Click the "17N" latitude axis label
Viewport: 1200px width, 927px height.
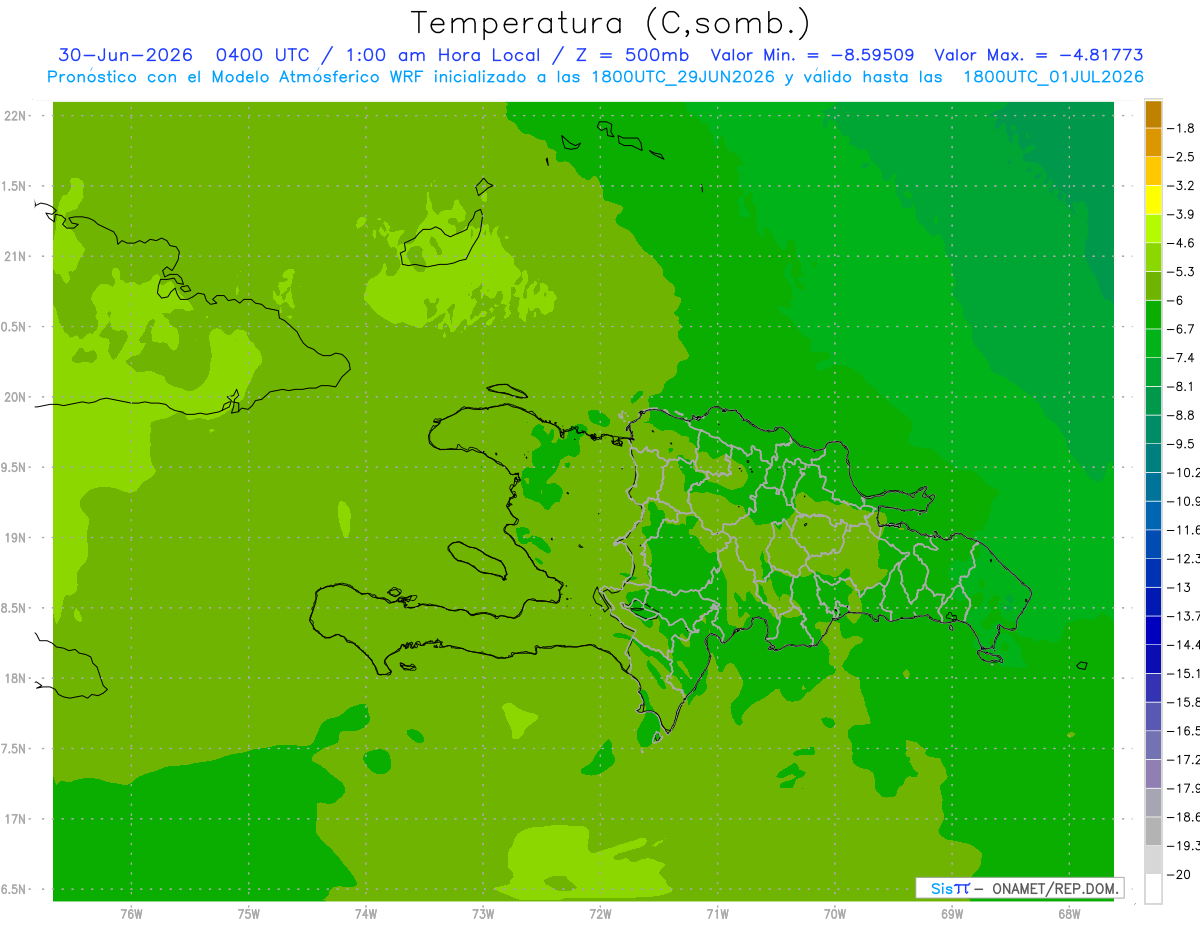point(15,819)
